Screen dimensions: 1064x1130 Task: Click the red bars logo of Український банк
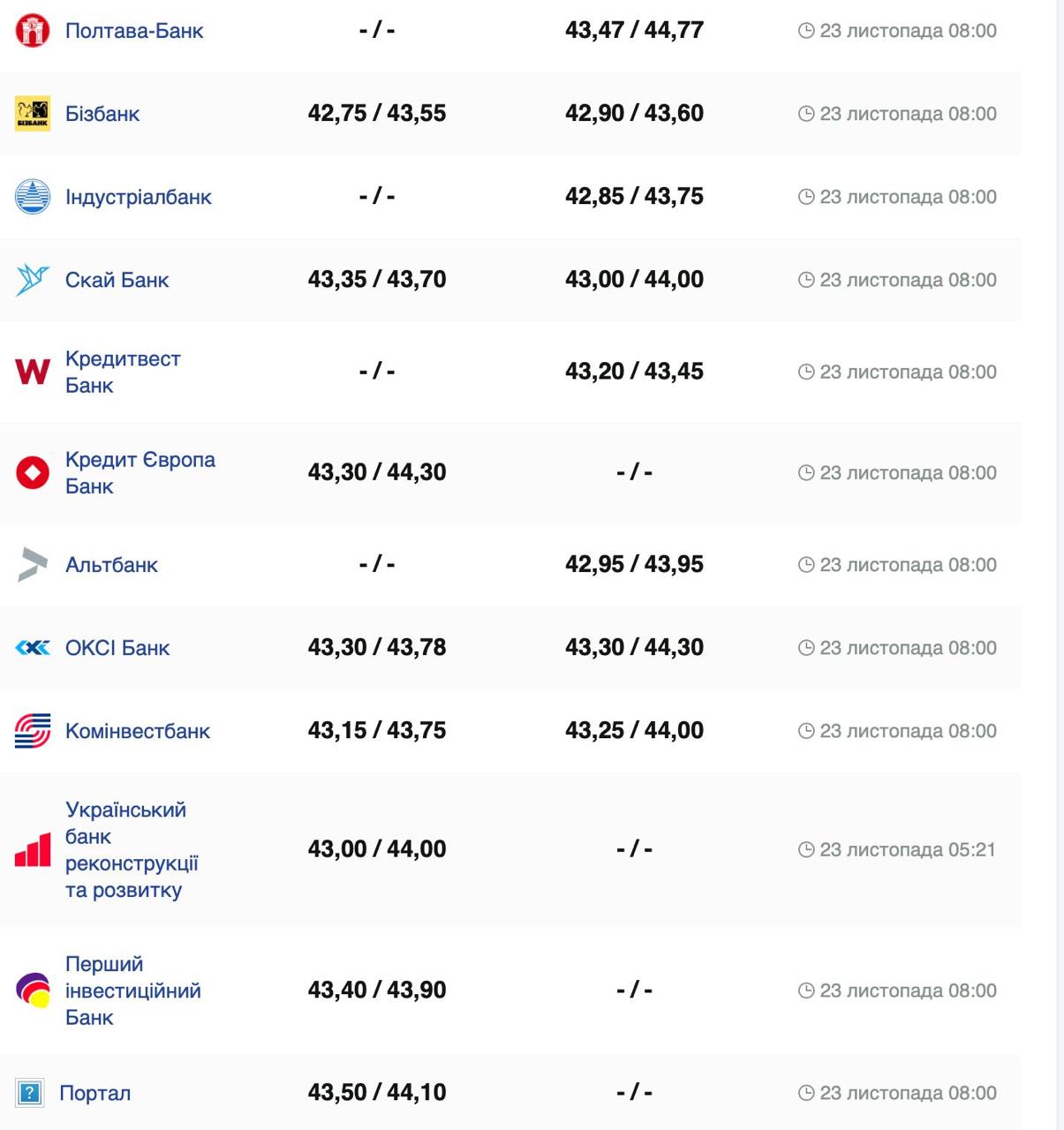click(x=33, y=850)
